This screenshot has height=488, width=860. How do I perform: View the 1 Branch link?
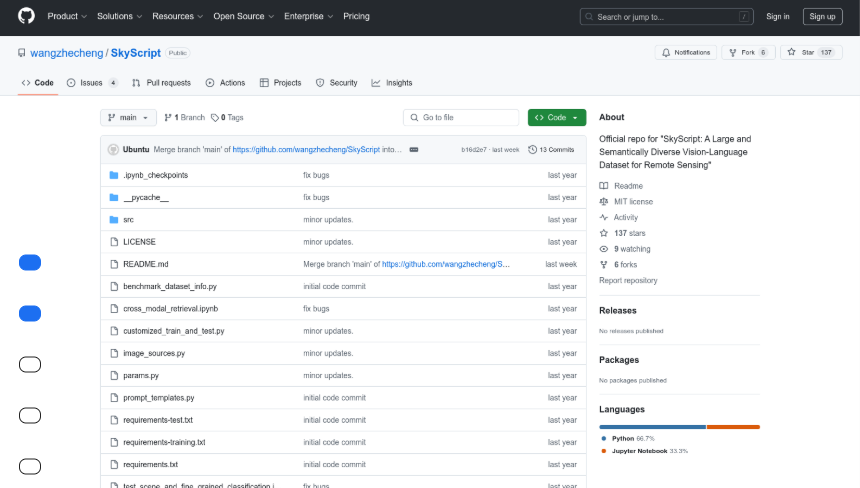point(184,117)
